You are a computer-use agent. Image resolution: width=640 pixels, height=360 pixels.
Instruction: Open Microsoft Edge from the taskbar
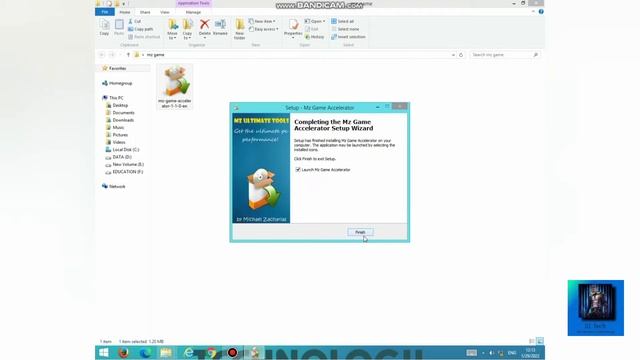pos(145,352)
